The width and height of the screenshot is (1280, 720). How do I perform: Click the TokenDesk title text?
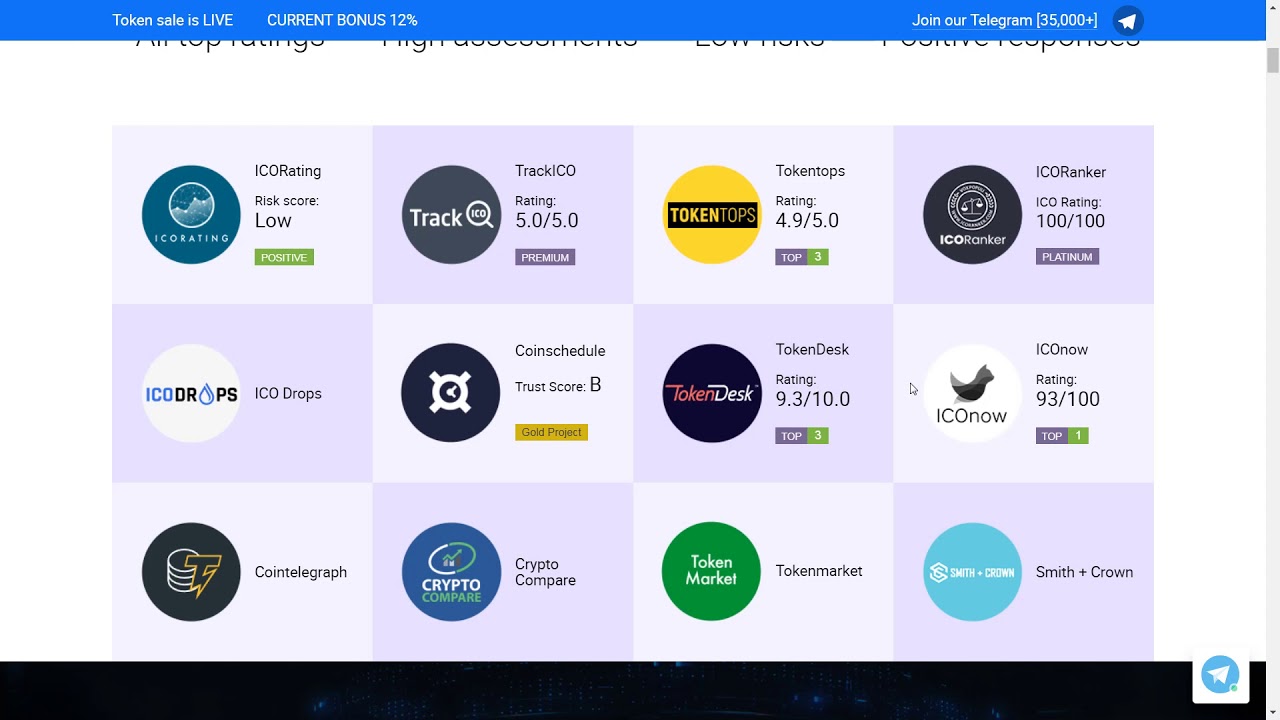812,349
